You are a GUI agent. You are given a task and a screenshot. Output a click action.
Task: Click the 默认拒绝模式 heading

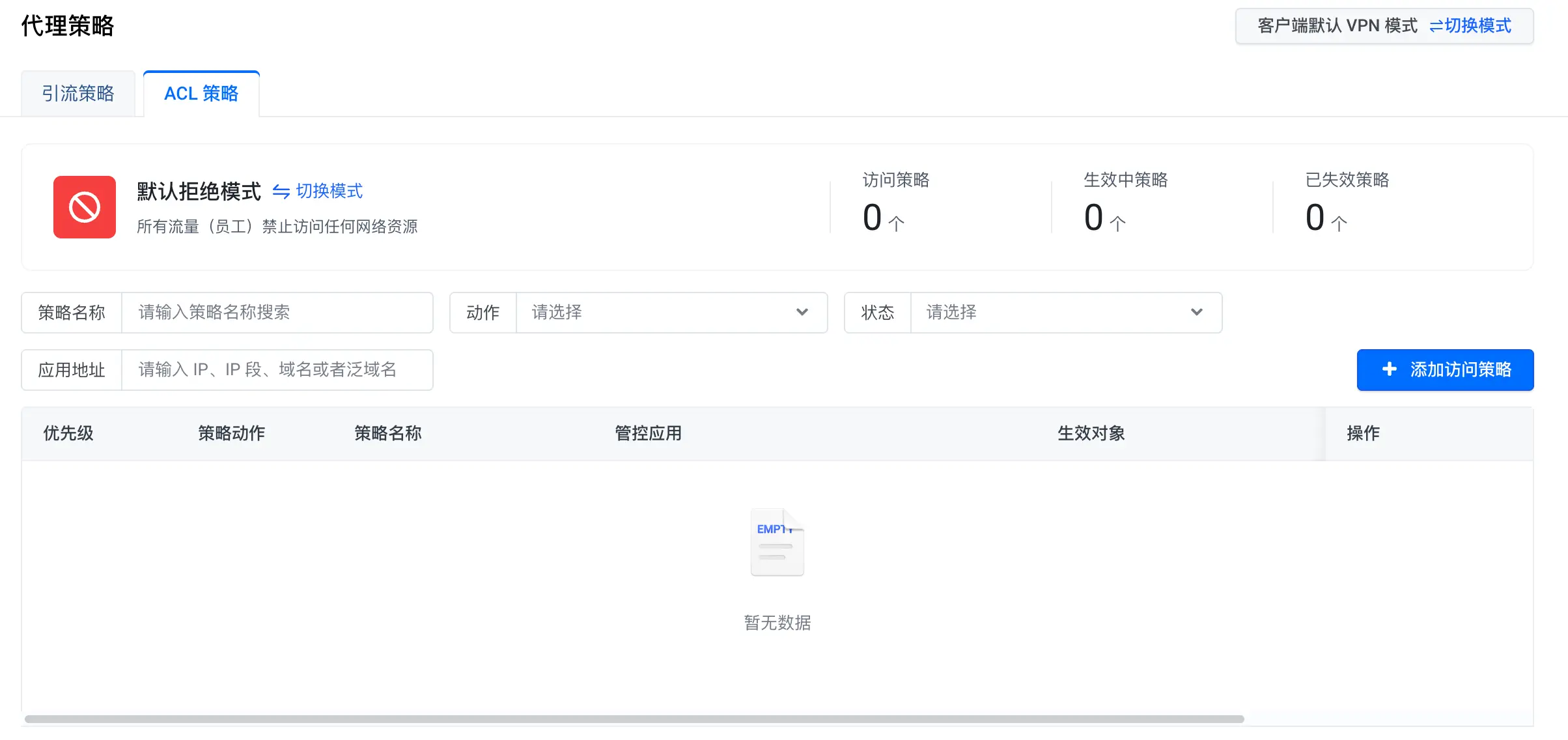(199, 192)
